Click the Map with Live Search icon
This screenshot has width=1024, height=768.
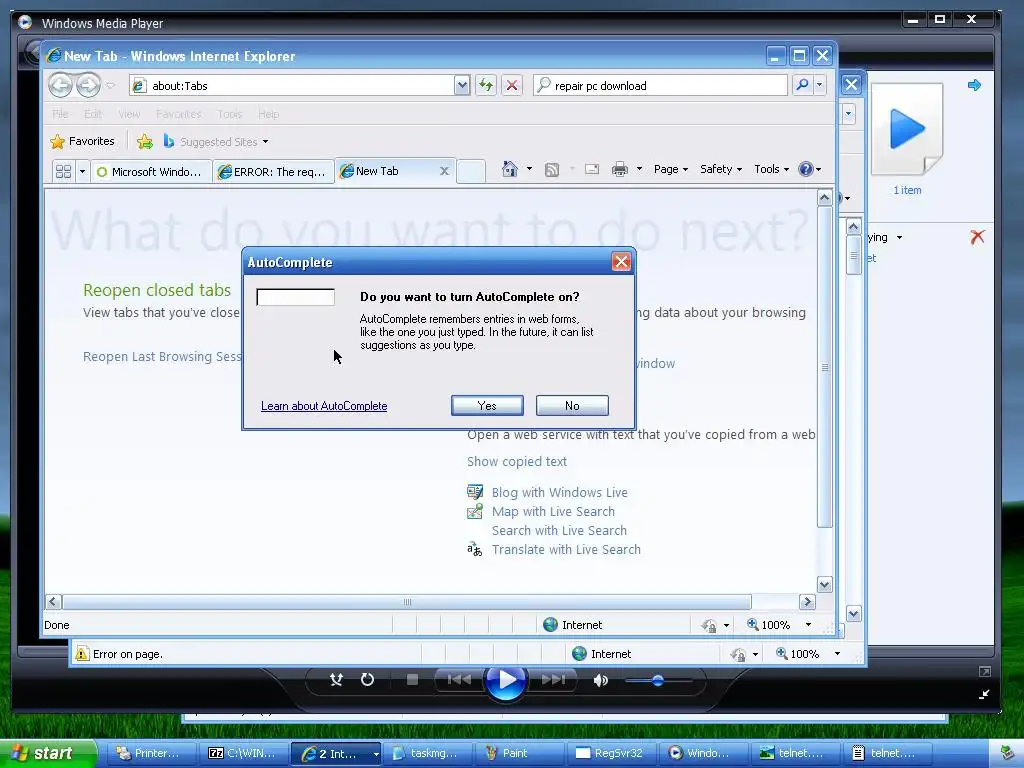(x=475, y=511)
